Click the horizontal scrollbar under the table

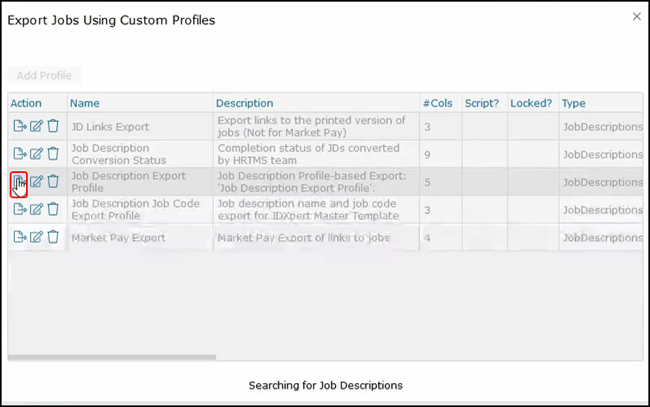pyautogui.click(x=112, y=356)
